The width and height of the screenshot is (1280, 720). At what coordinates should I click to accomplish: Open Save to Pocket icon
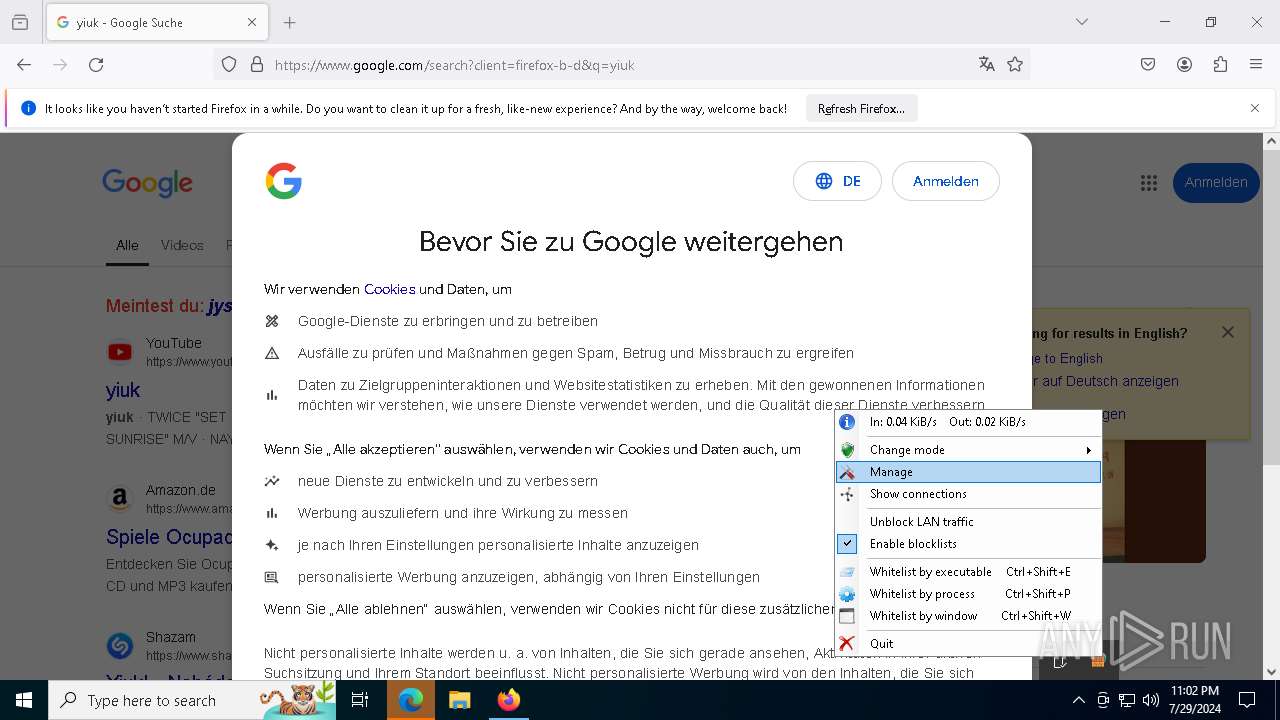(1148, 64)
